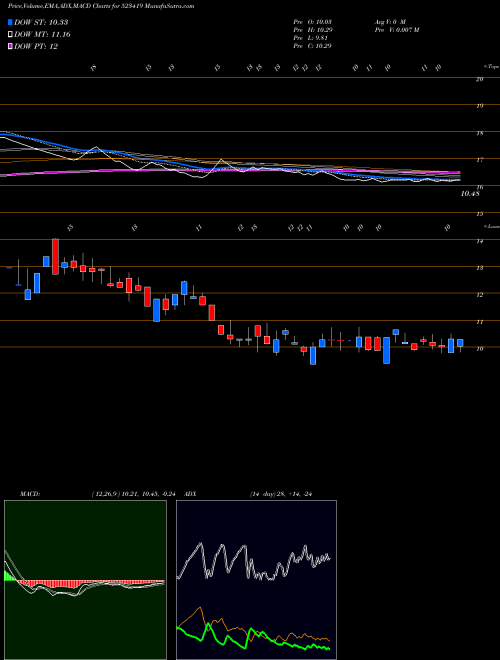
Task: Click the 'Avg V: 0 M' value
Action: pyautogui.click(x=389, y=21)
